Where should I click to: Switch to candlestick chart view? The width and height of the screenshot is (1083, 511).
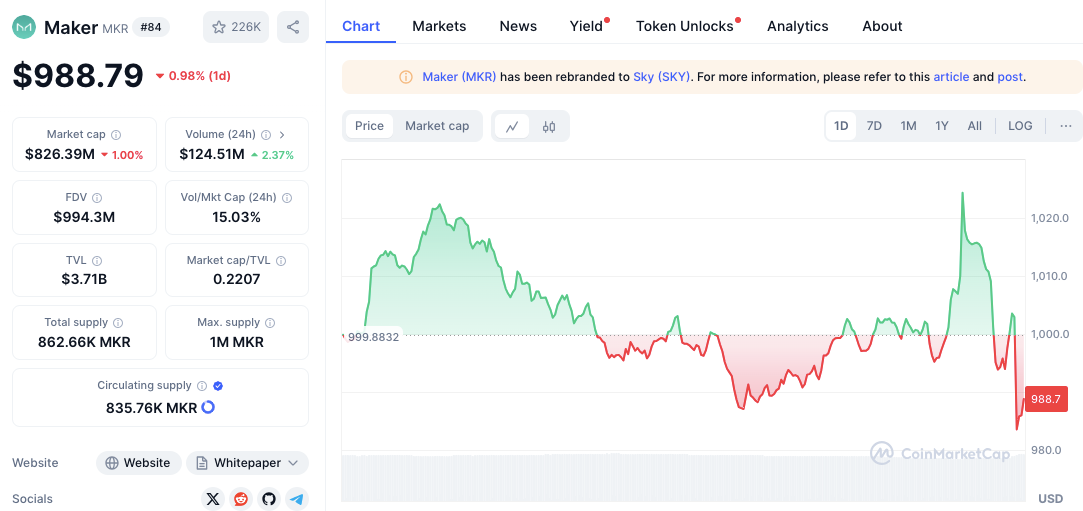549,126
